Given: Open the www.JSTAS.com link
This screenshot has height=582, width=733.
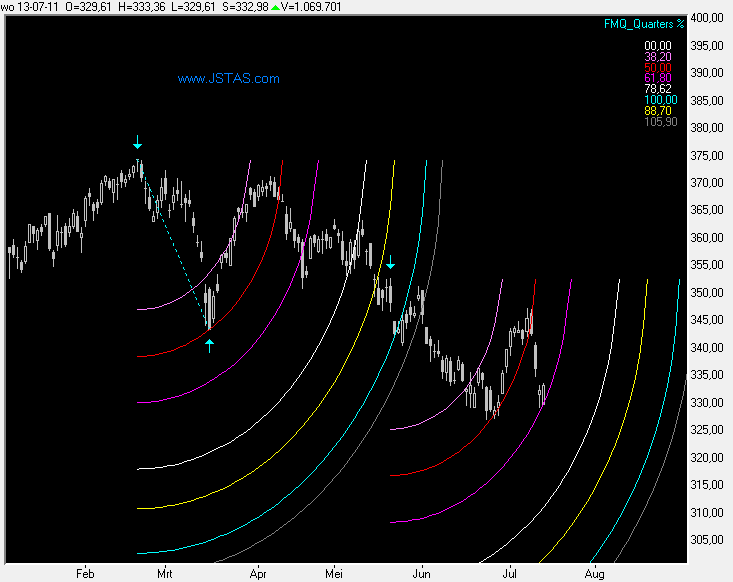Looking at the screenshot, I should (x=228, y=78).
